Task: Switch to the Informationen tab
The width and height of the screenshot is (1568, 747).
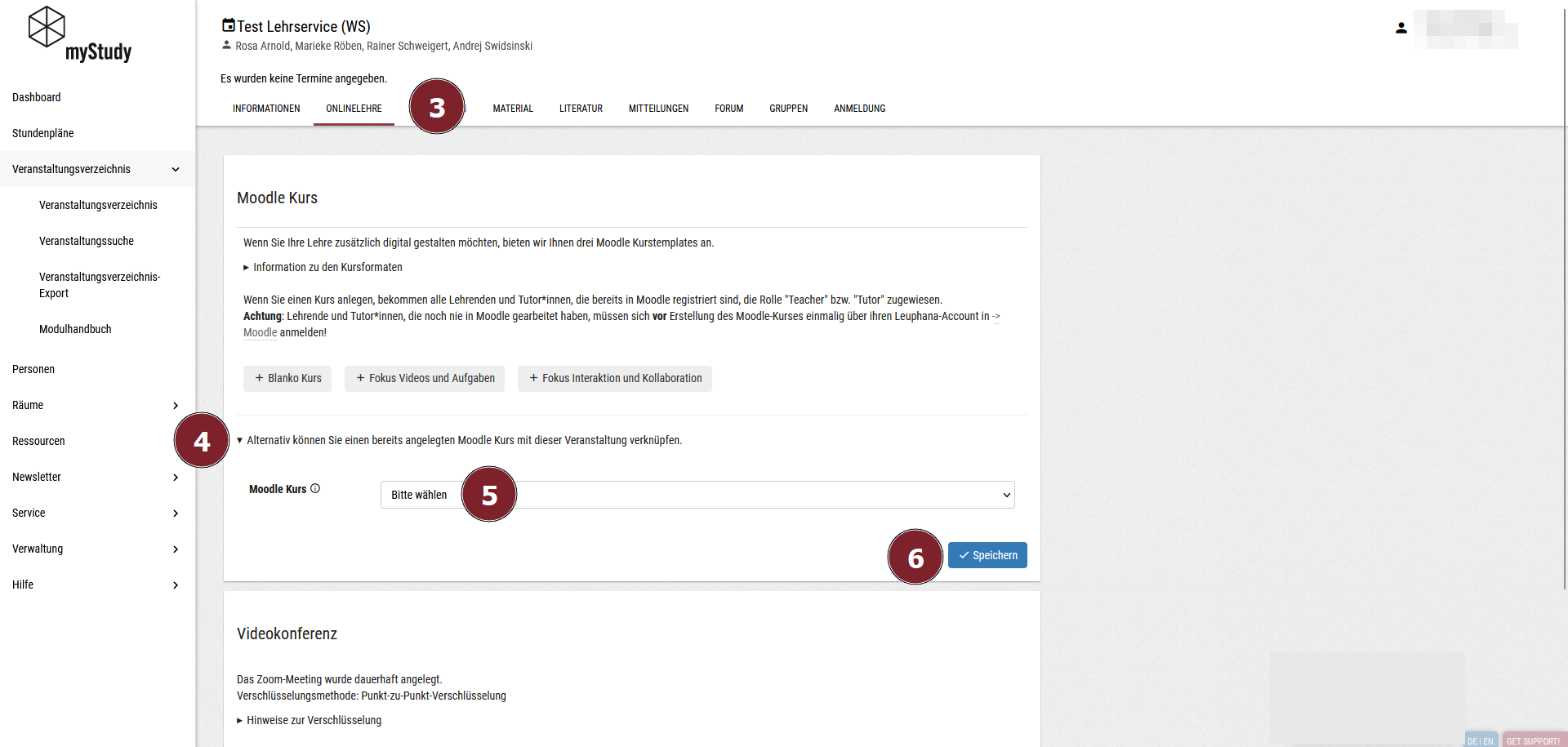Action: coord(266,109)
